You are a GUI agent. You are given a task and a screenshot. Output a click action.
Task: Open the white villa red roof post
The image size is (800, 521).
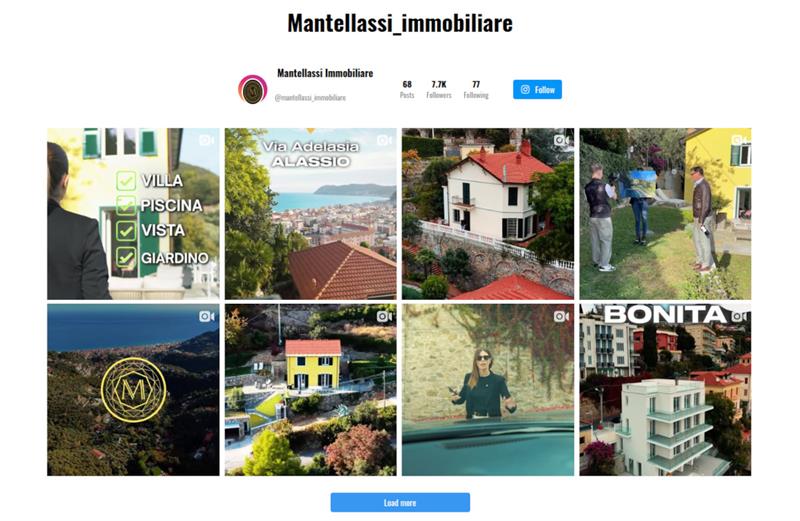tap(488, 213)
